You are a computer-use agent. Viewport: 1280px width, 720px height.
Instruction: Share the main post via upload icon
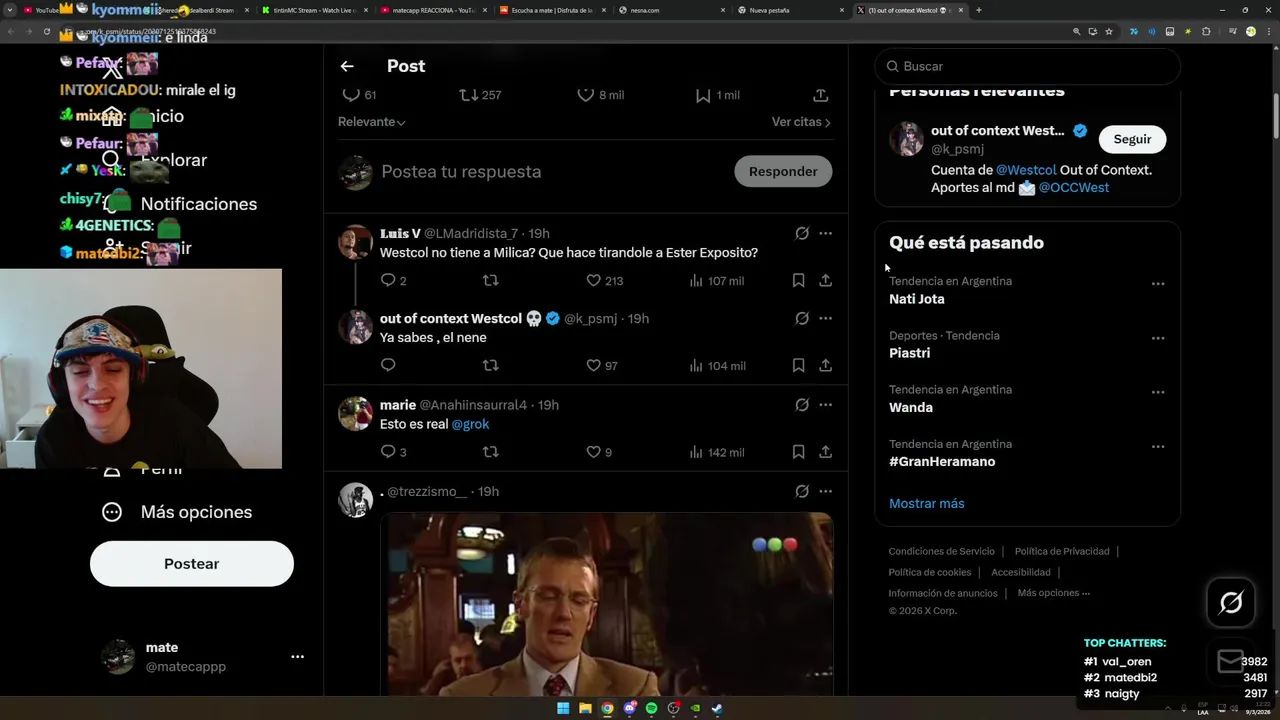821,95
